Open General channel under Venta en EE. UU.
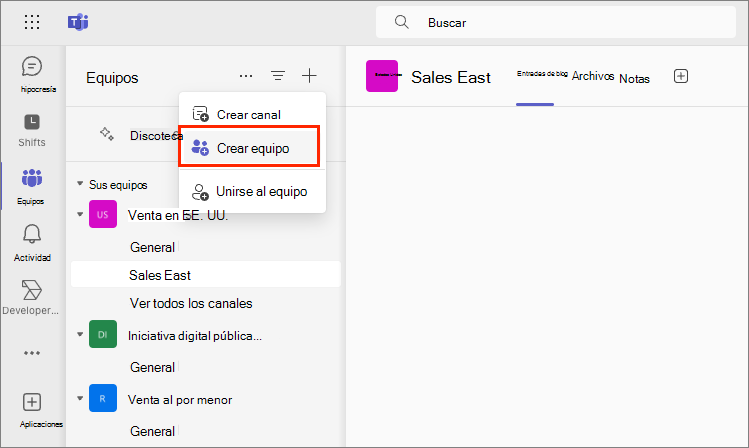 click(x=152, y=247)
